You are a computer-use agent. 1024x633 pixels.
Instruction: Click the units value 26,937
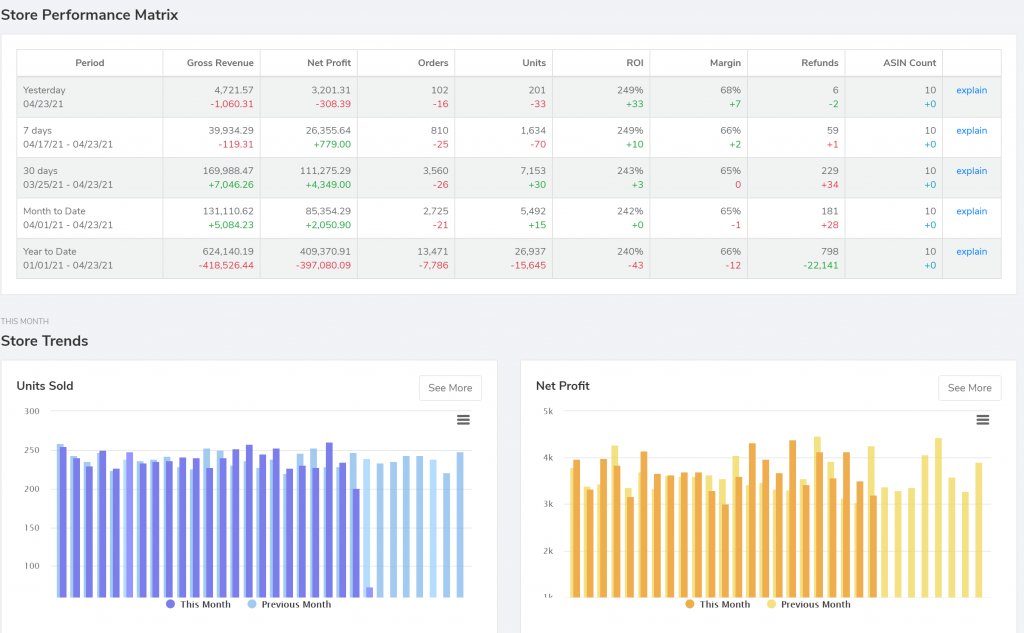click(530, 252)
